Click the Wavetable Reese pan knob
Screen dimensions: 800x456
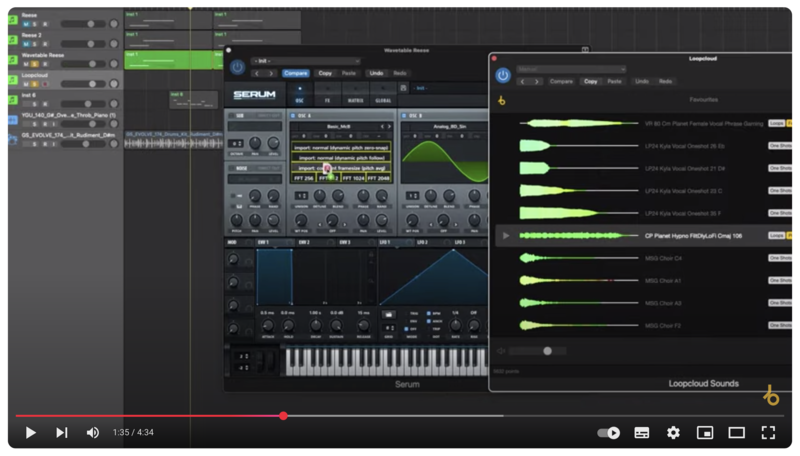(114, 64)
